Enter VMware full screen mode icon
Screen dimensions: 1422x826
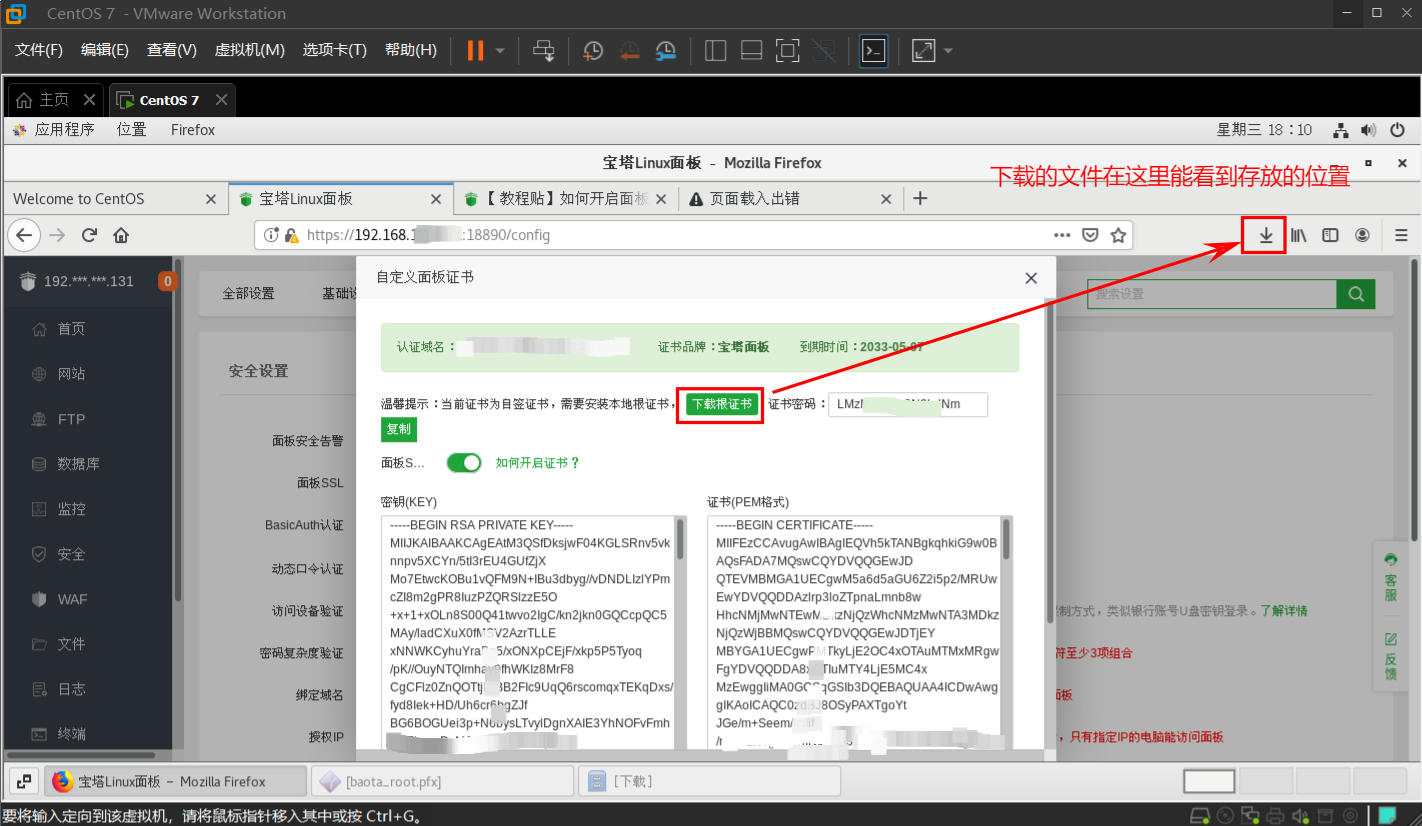pos(787,50)
